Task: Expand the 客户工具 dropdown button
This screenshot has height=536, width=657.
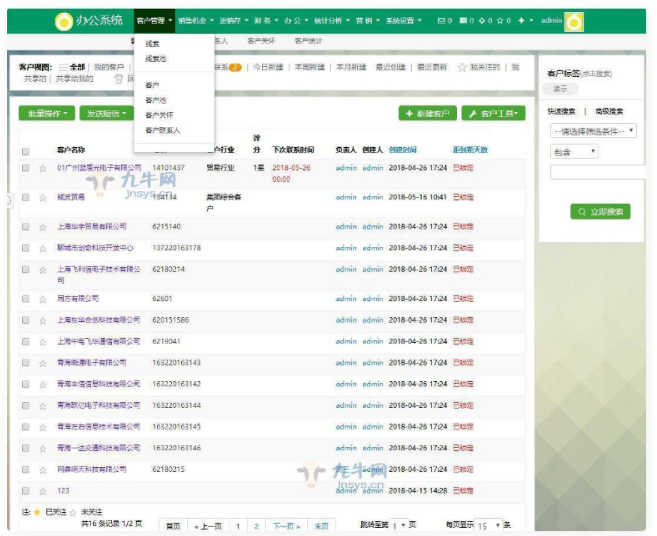Action: pos(492,114)
